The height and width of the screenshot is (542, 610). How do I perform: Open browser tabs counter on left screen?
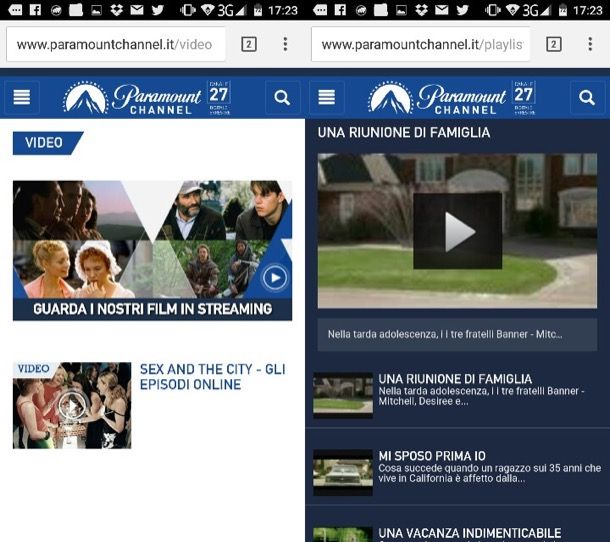coord(249,44)
